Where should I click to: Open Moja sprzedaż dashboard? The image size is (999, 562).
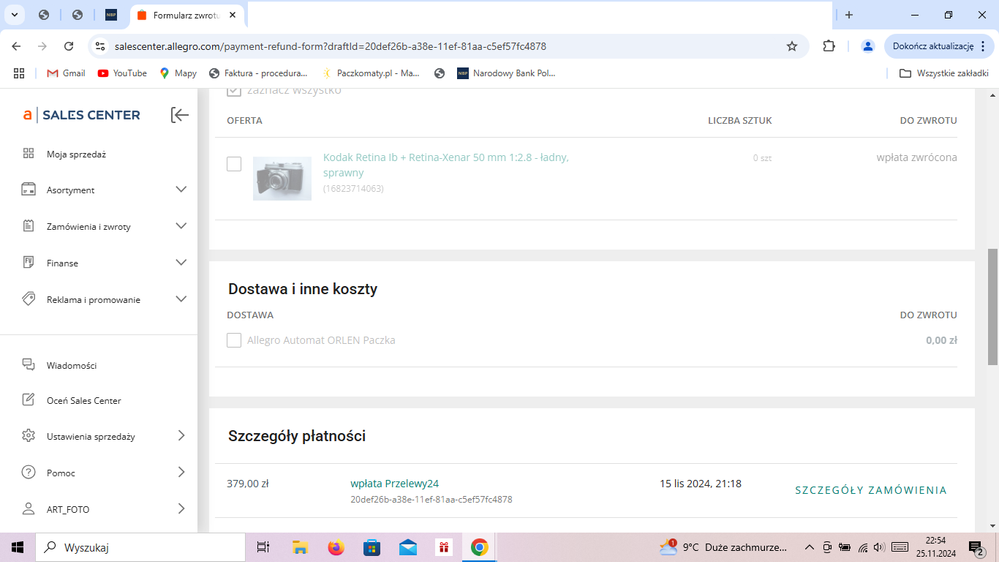(76, 154)
